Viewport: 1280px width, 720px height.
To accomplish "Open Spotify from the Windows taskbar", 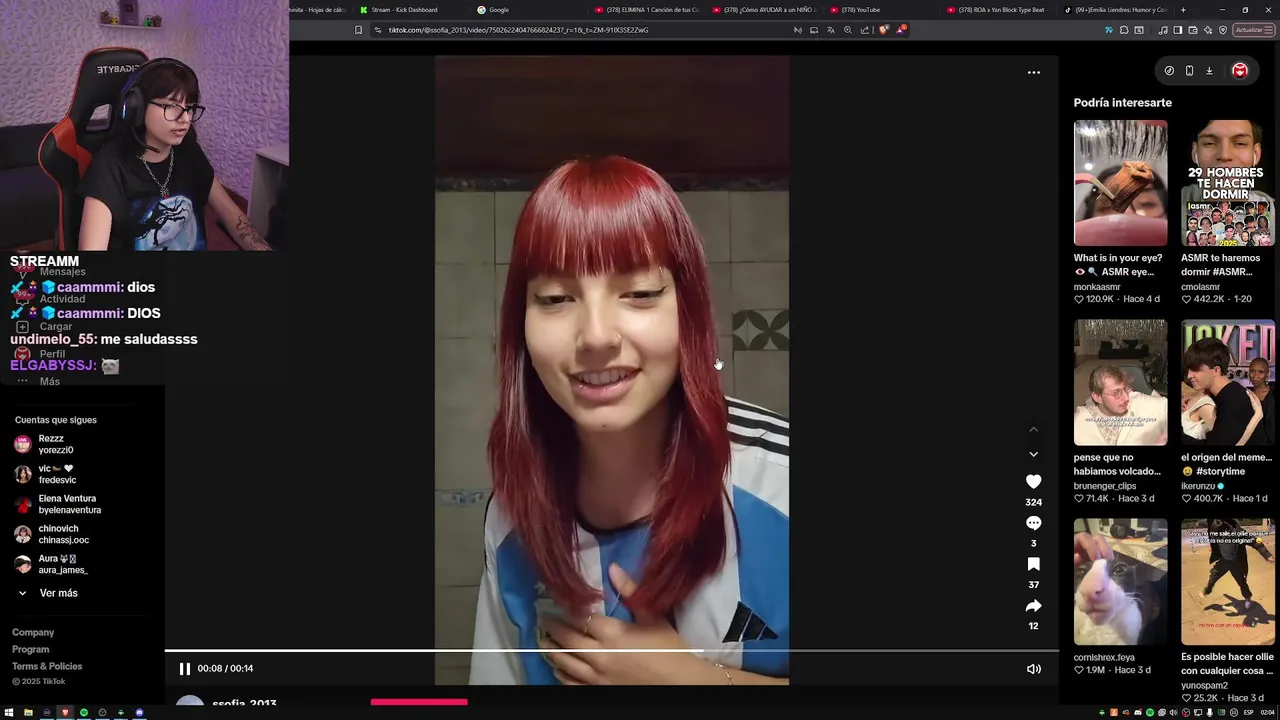I will (x=84, y=712).
